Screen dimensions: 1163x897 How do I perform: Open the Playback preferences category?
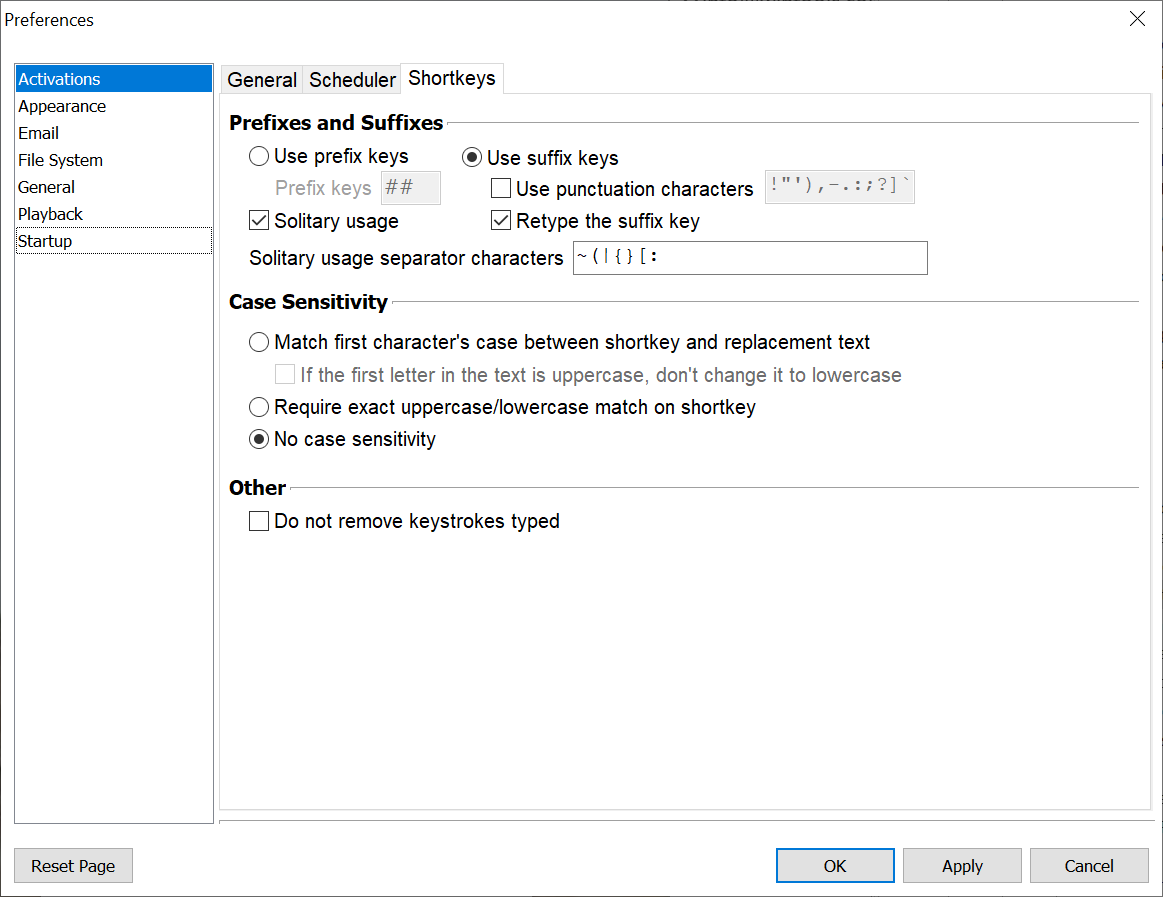50,214
